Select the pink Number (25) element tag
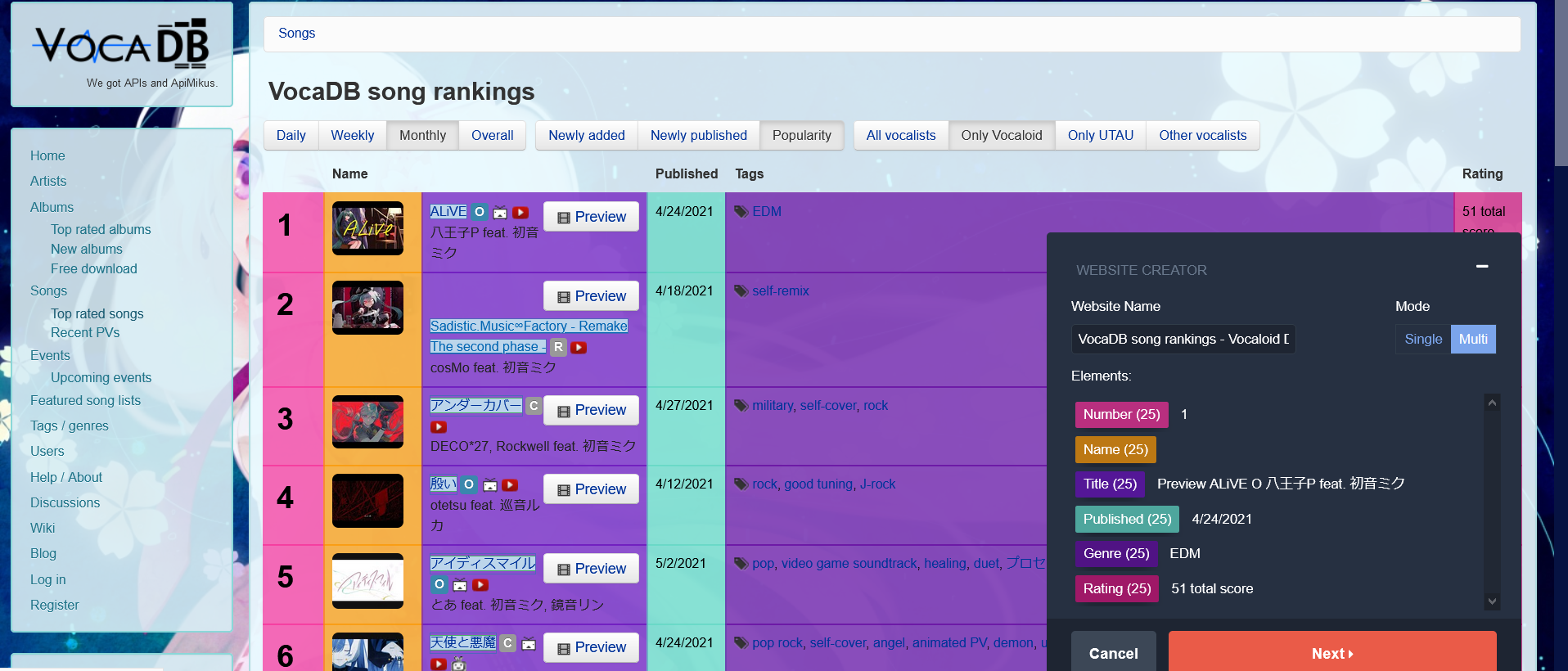Screen dimensions: 1568x671 (1121, 415)
